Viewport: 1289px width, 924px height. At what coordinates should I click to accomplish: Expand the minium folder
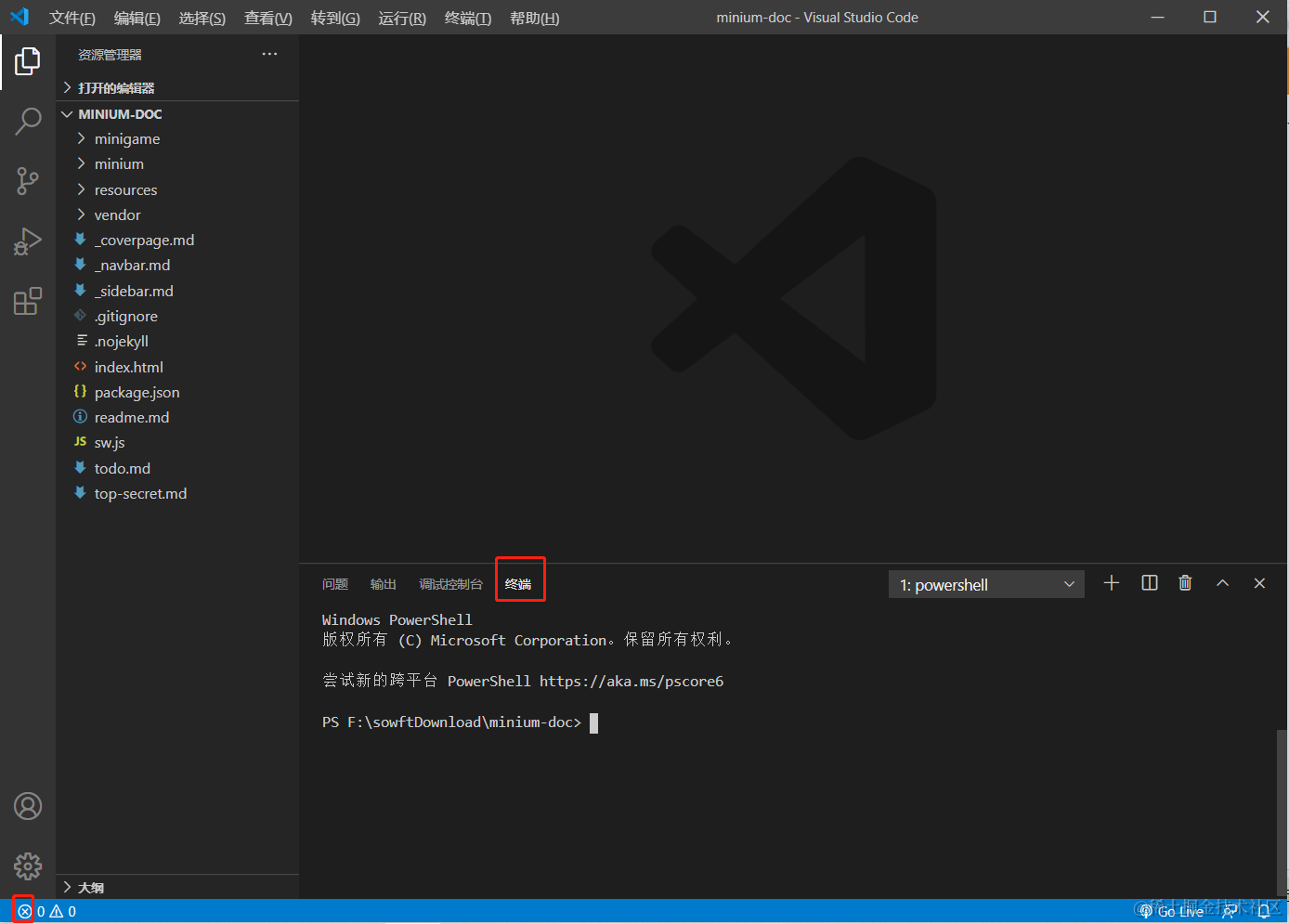click(177, 164)
